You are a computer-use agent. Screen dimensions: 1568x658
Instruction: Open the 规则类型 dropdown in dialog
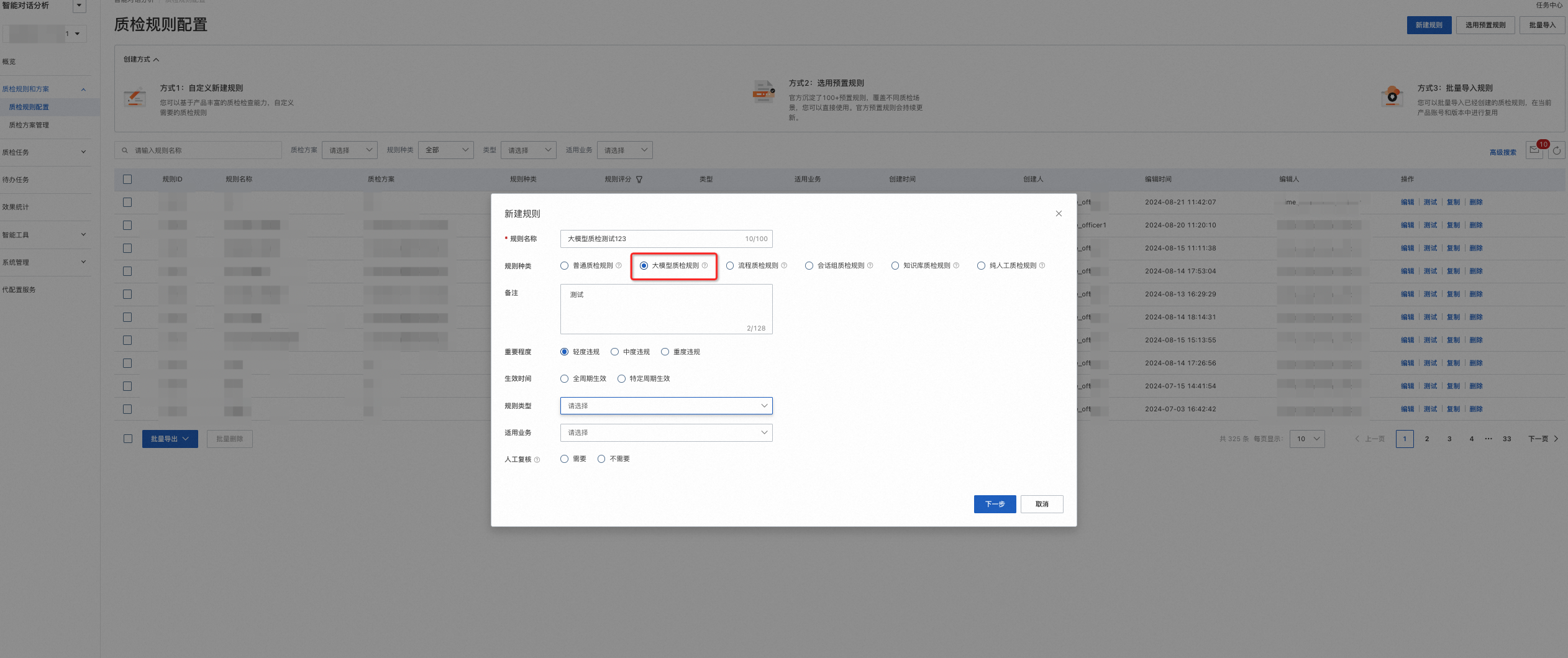coord(666,406)
